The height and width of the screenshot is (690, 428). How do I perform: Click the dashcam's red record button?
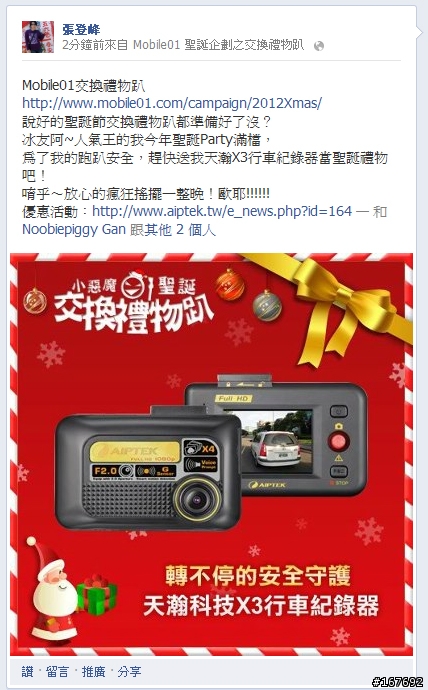pos(338,440)
